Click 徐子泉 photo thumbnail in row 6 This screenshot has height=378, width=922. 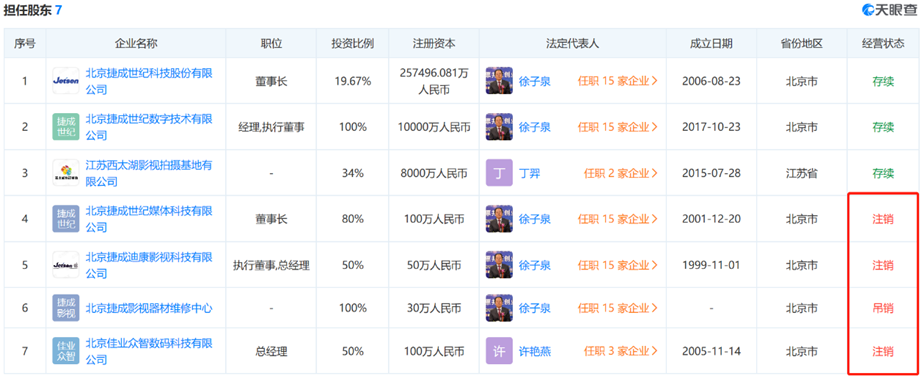pyautogui.click(x=499, y=307)
